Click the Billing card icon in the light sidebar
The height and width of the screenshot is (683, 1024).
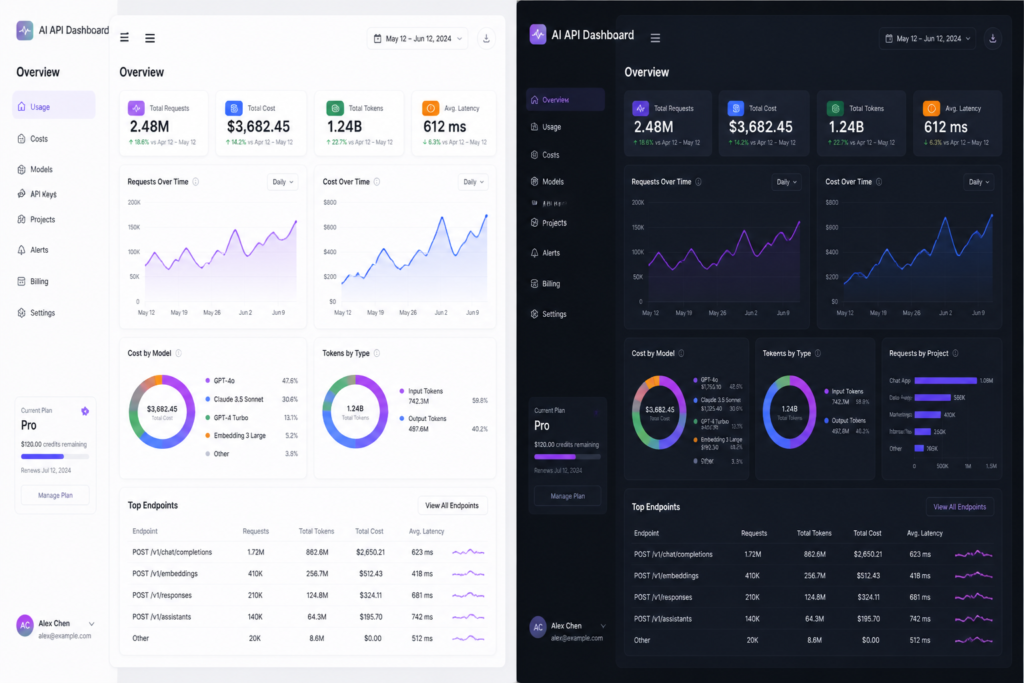pyautogui.click(x=22, y=281)
